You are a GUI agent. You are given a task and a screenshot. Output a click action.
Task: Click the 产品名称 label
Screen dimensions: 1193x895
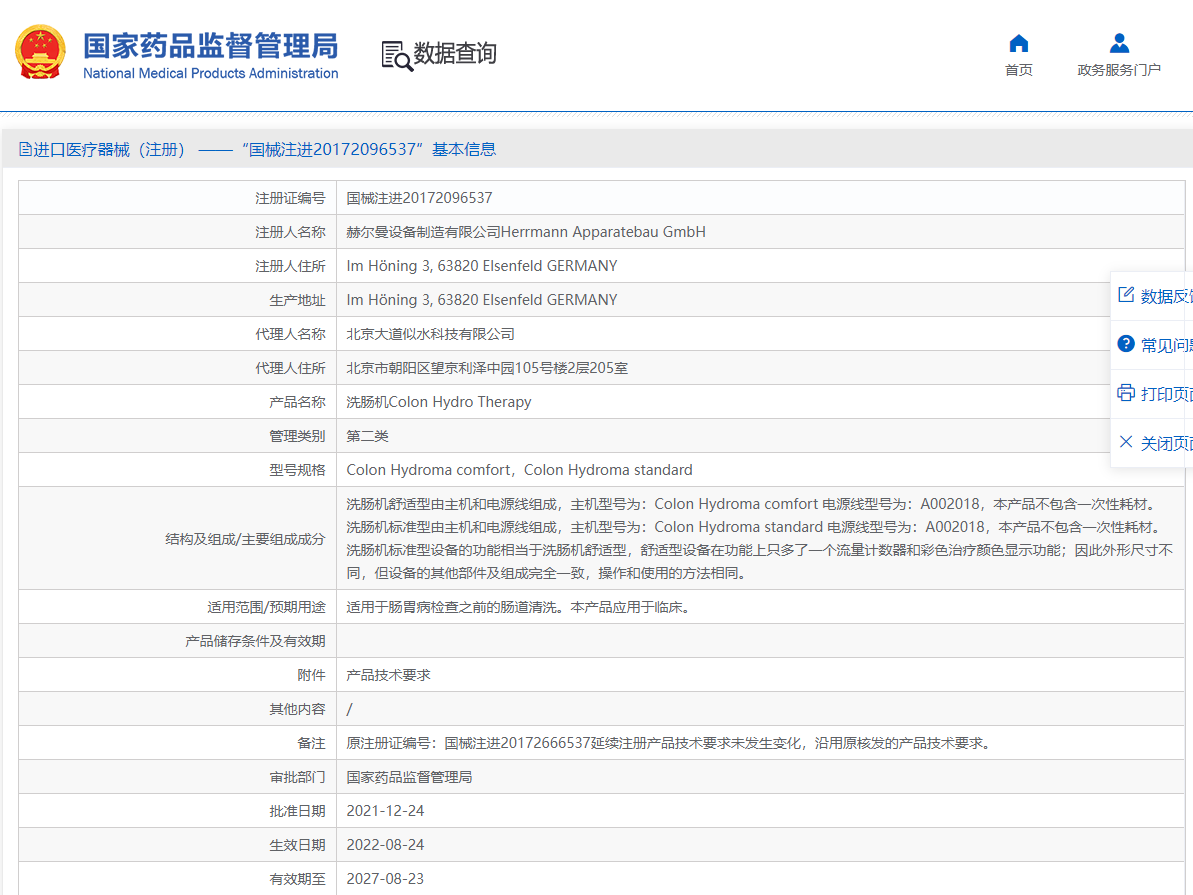pyautogui.click(x=297, y=402)
